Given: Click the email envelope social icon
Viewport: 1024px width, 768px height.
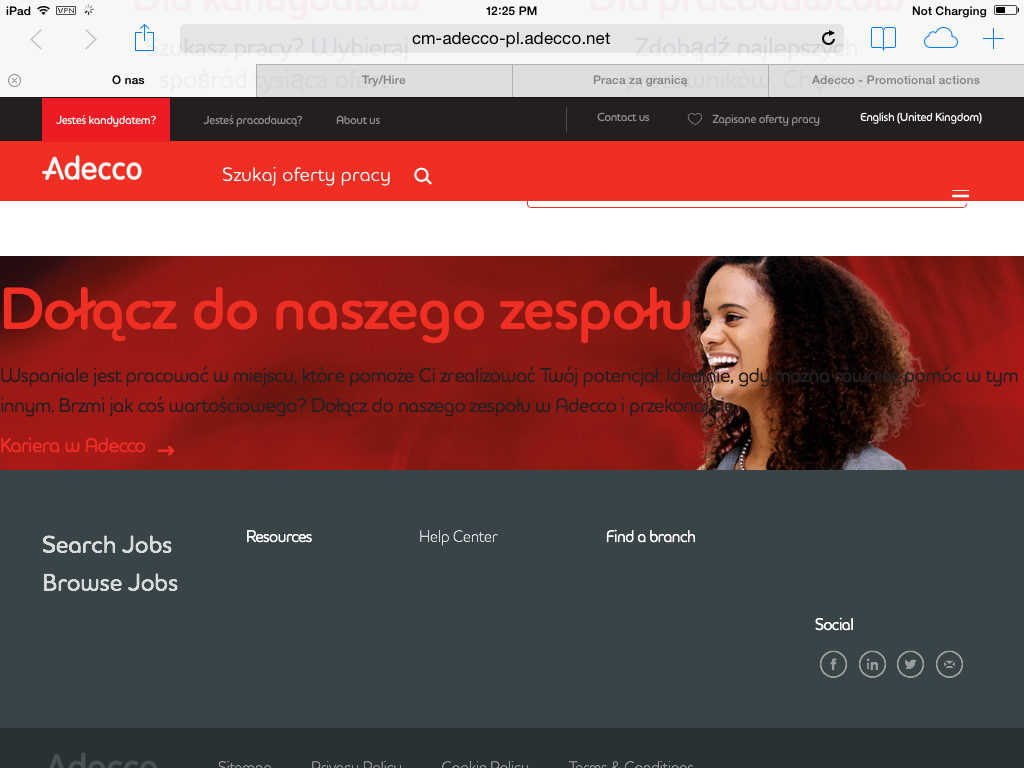Looking at the screenshot, I should point(950,665).
